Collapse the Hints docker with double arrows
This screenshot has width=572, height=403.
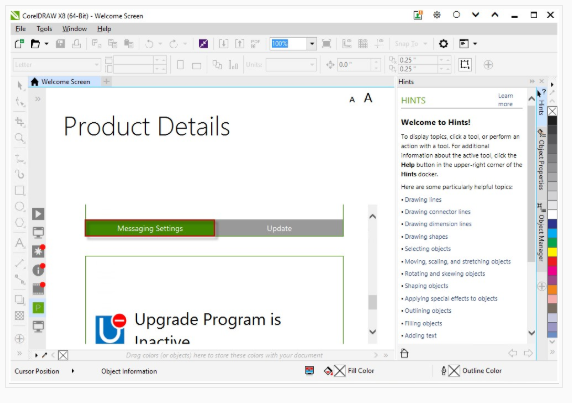click(532, 81)
